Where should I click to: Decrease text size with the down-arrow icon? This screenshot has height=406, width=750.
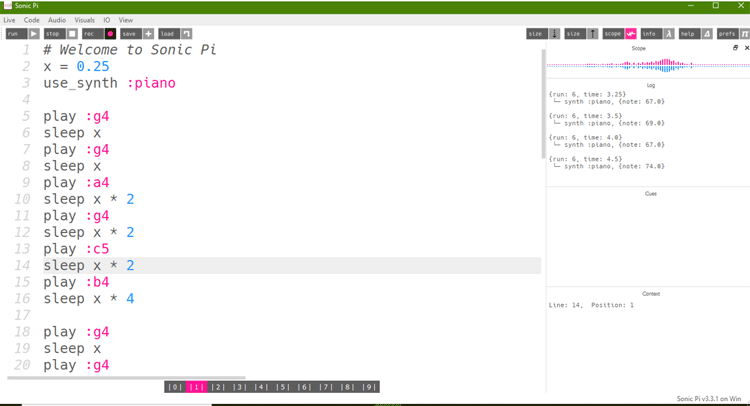(554, 33)
